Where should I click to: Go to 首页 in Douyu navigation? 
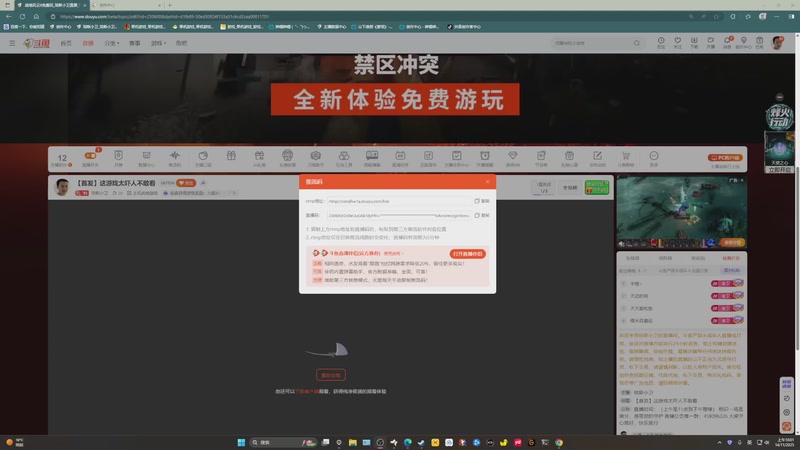coord(66,43)
